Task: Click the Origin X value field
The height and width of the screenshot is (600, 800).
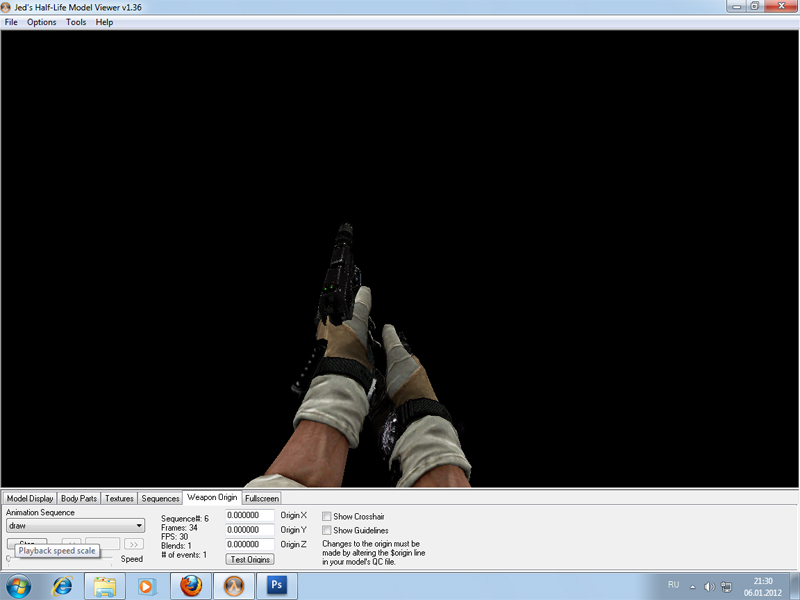Action: [x=250, y=515]
